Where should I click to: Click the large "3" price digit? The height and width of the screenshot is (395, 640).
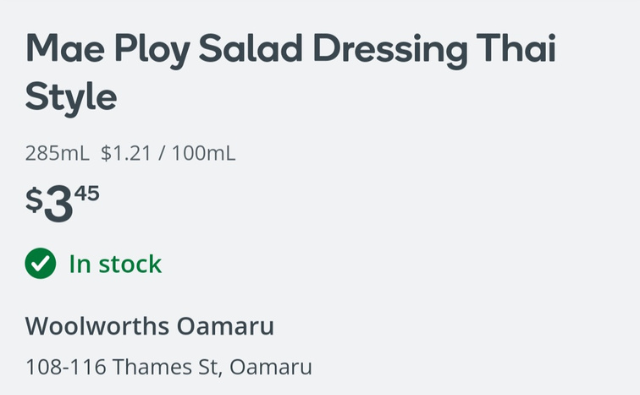[x=58, y=203]
